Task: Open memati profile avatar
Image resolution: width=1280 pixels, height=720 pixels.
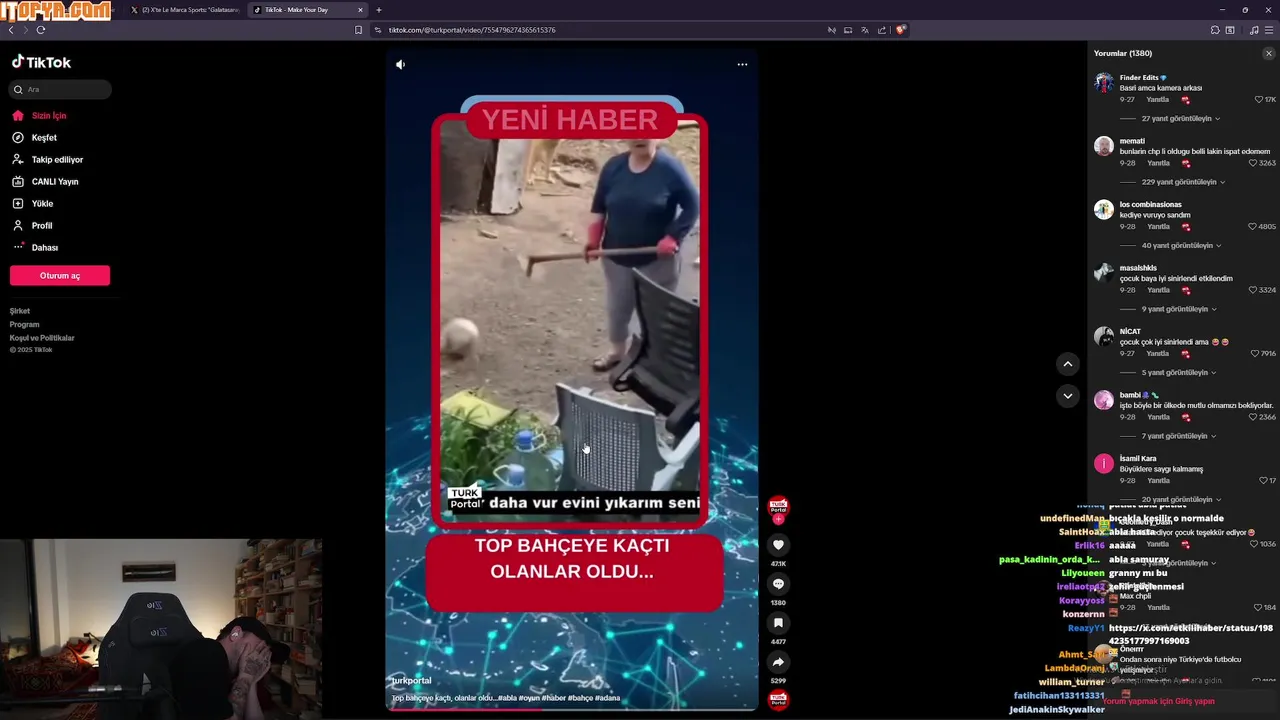Action: tap(1104, 146)
